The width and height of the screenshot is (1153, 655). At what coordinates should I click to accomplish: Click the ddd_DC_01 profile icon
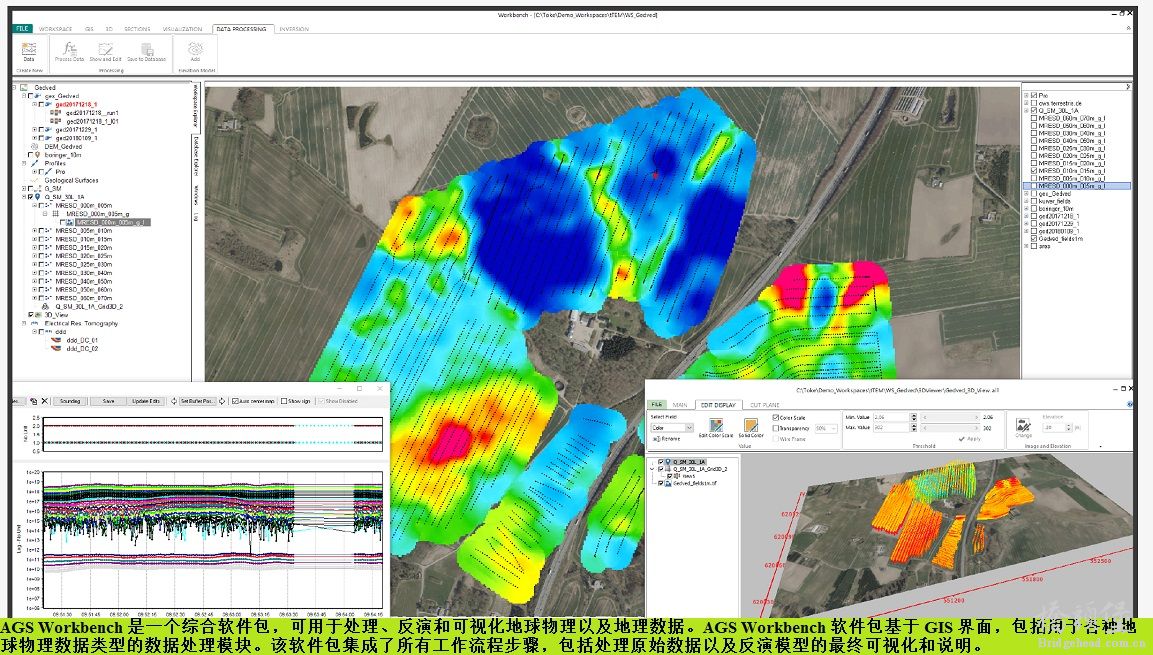56,340
